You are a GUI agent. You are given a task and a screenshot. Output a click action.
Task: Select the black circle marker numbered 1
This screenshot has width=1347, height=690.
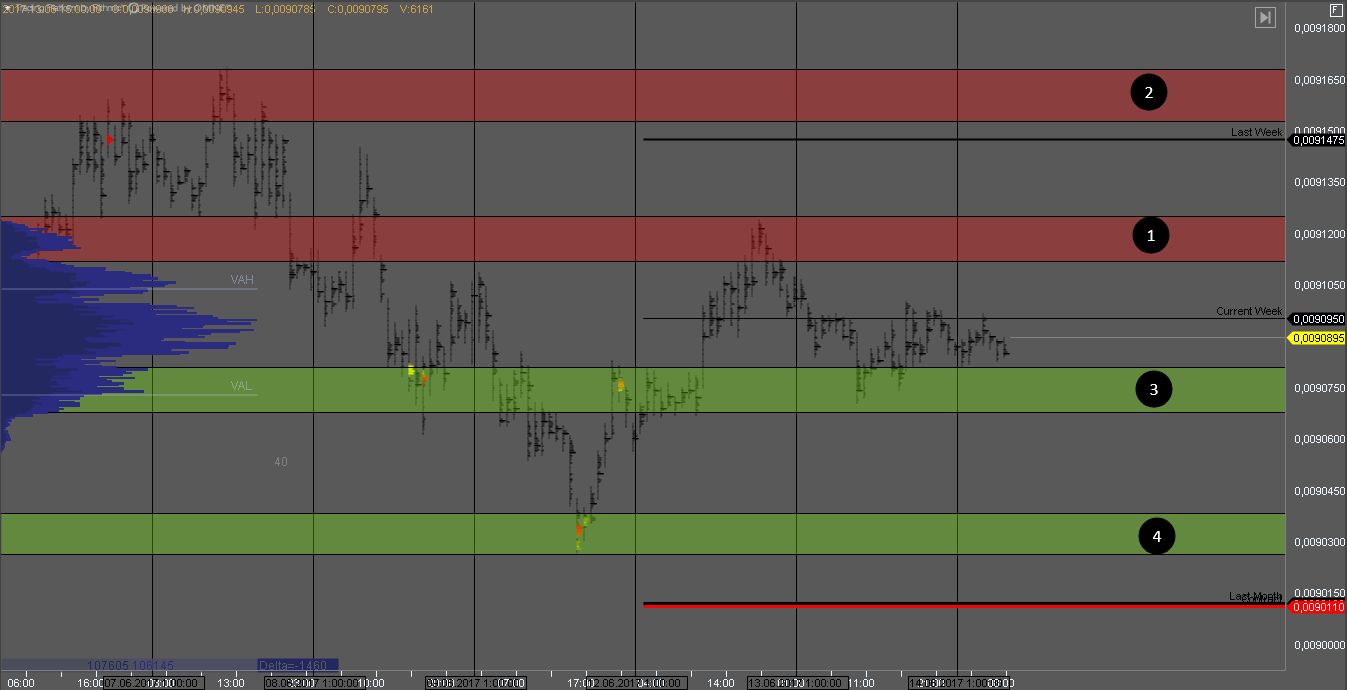1150,236
